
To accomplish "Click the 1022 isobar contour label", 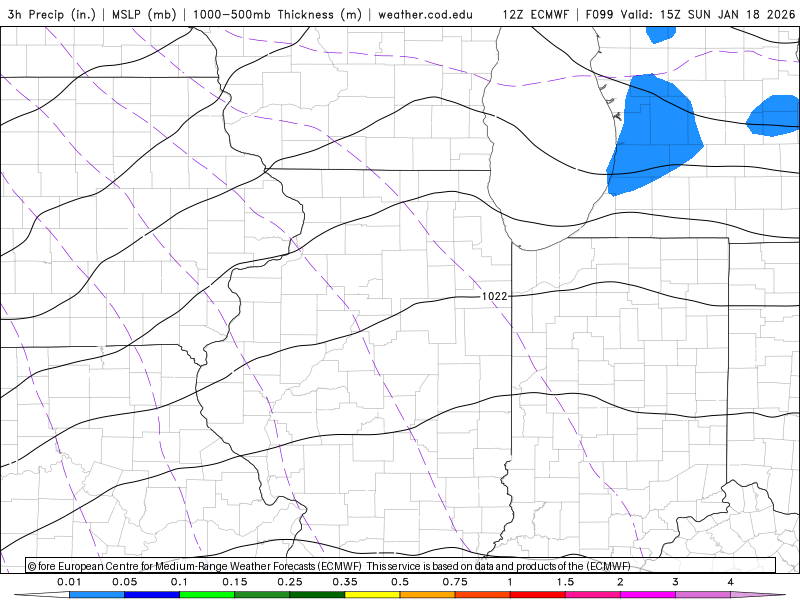I will click(x=494, y=296).
